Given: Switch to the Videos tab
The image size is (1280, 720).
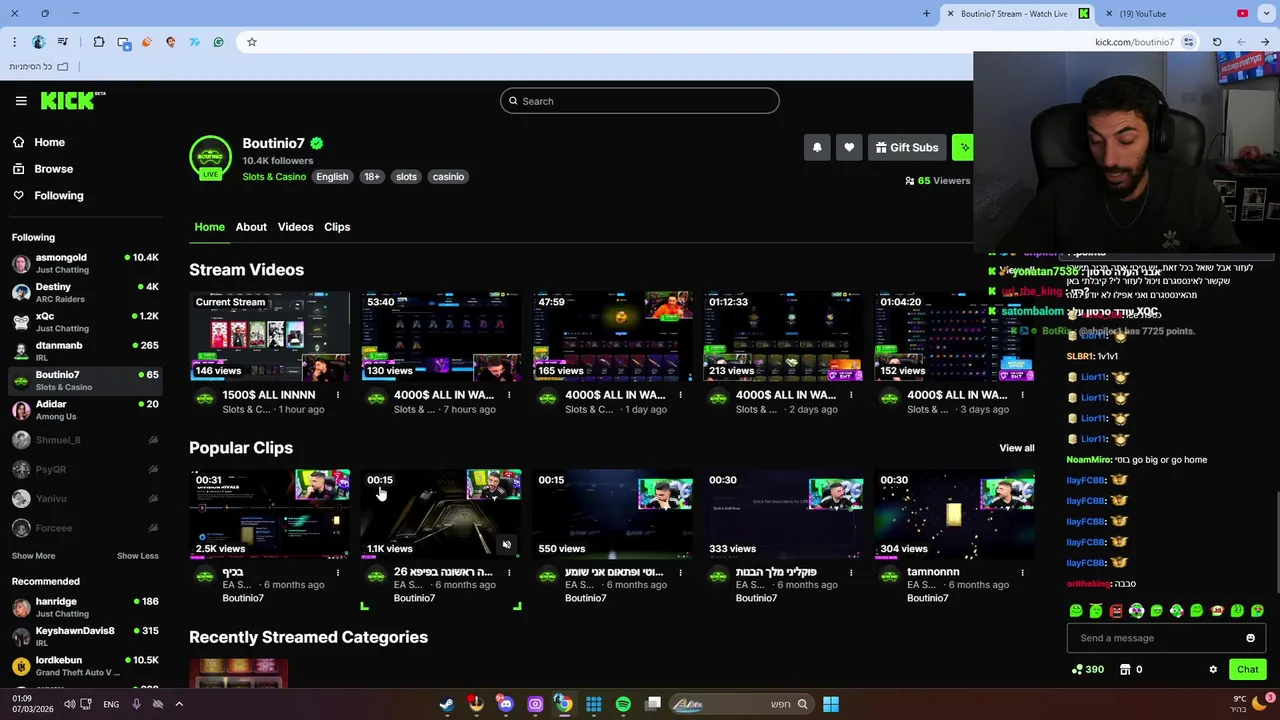Looking at the screenshot, I should (x=295, y=227).
